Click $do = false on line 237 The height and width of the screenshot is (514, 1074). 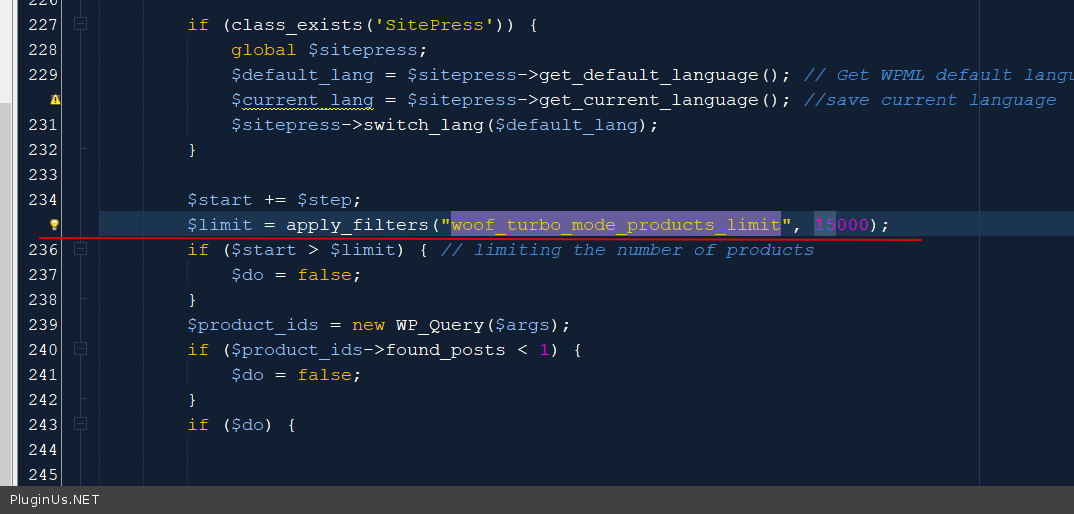click(296, 275)
